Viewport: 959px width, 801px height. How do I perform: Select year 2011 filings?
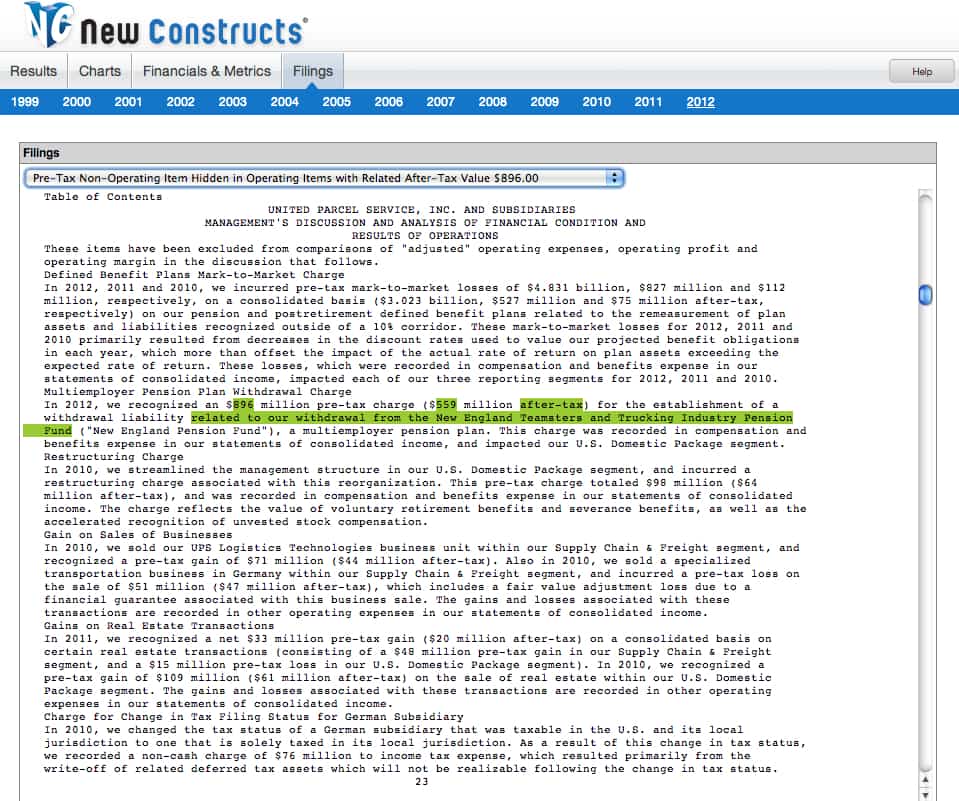click(648, 102)
